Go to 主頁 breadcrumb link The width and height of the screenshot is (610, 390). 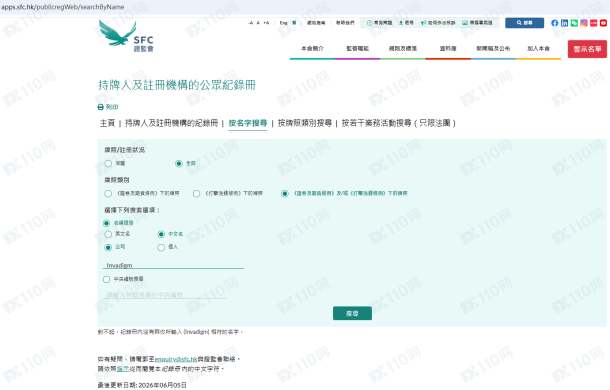click(107, 123)
